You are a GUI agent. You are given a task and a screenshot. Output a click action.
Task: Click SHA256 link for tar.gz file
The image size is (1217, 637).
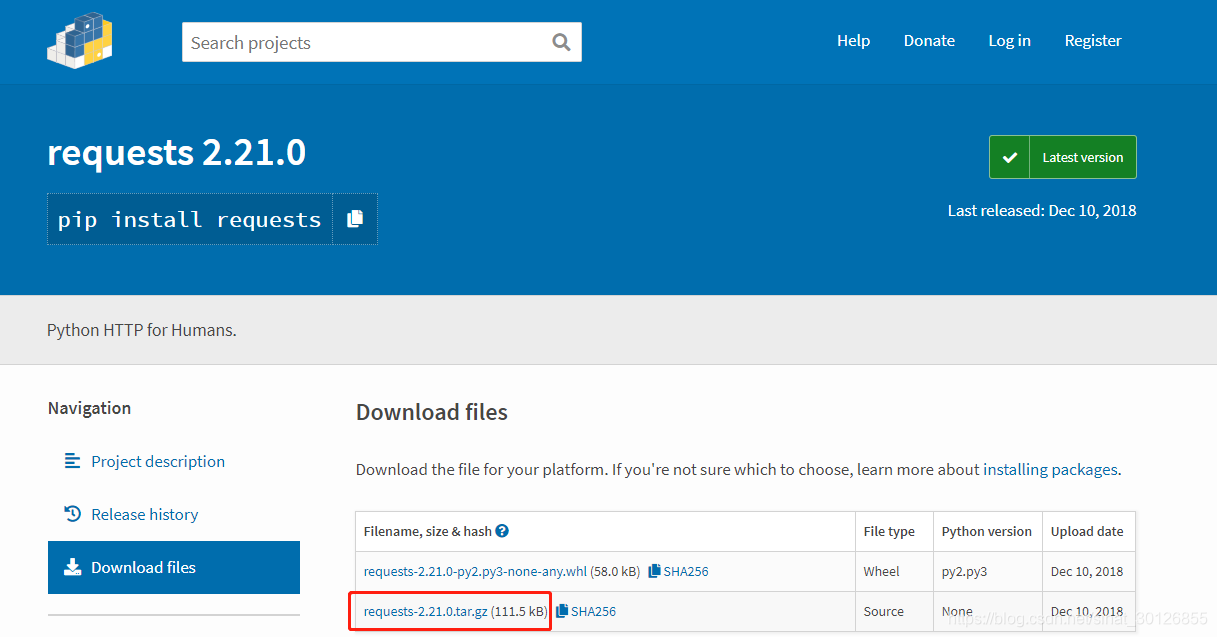pyautogui.click(x=594, y=611)
